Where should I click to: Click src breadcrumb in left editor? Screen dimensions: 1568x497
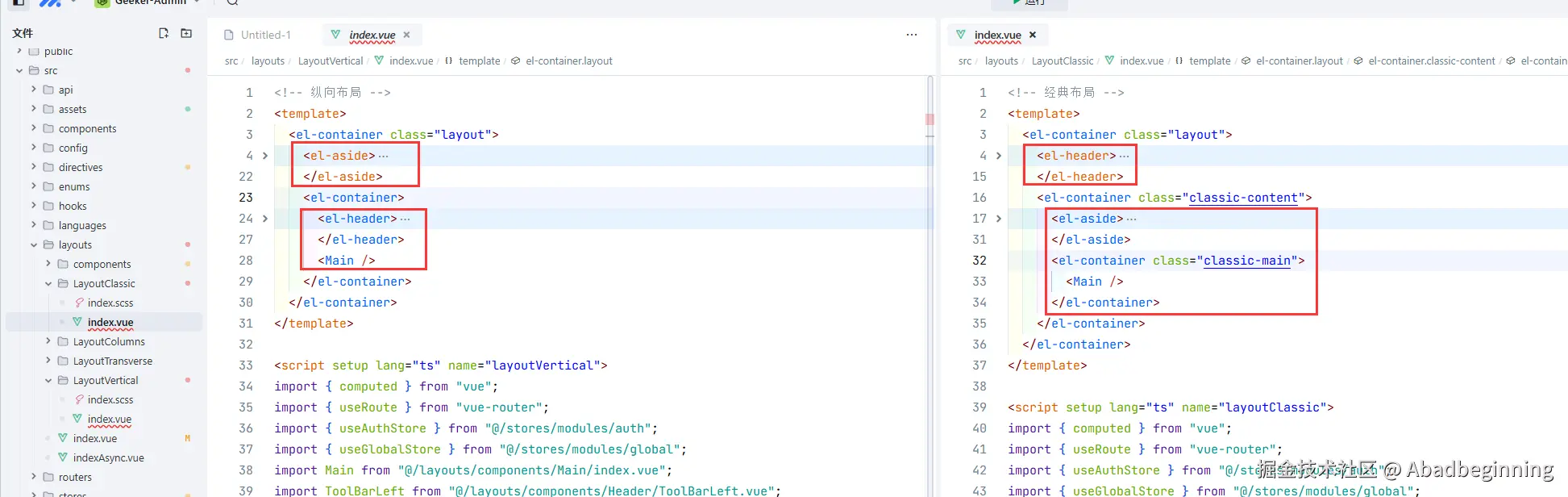231,61
